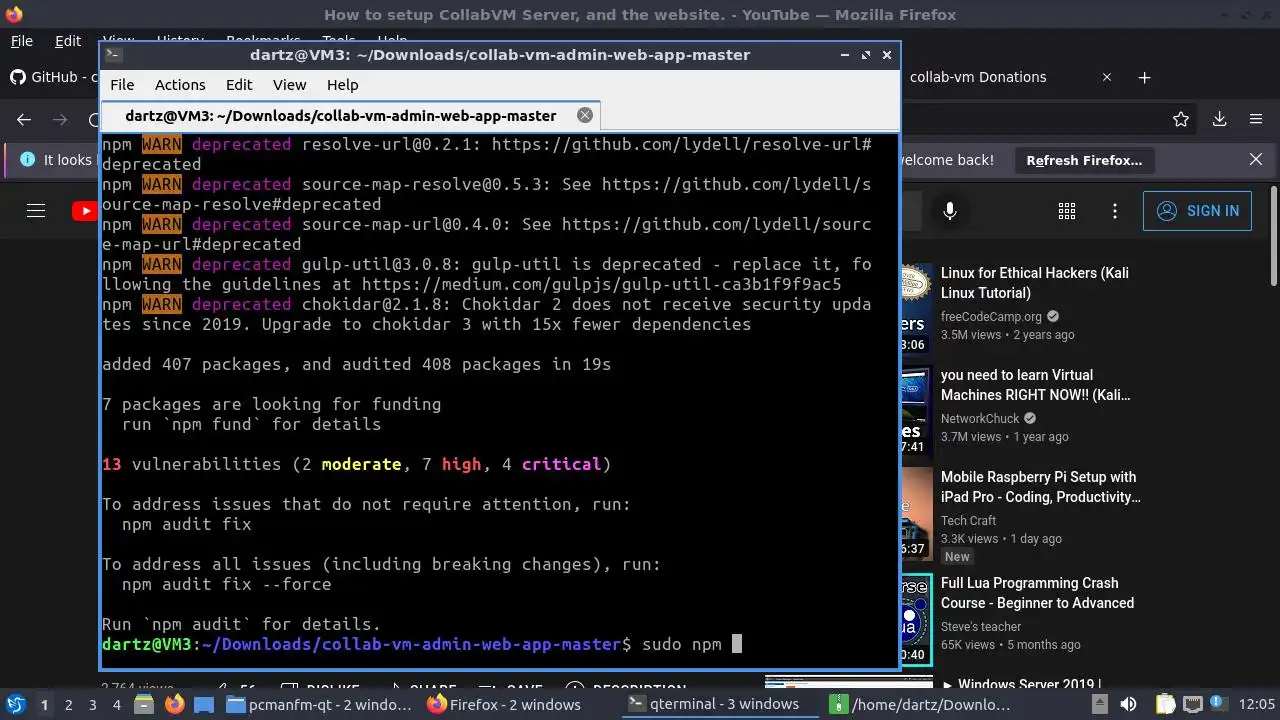This screenshot has height=720, width=1280.
Task: Close the terminal tab with its X icon
Action: pos(585,115)
